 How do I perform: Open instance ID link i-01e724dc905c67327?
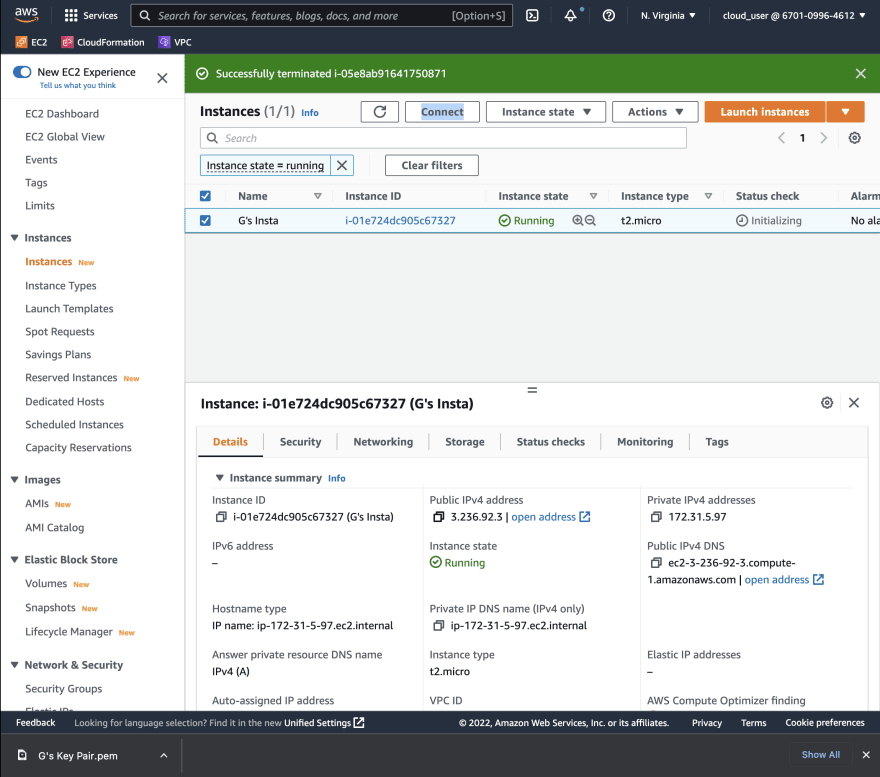[400, 221]
